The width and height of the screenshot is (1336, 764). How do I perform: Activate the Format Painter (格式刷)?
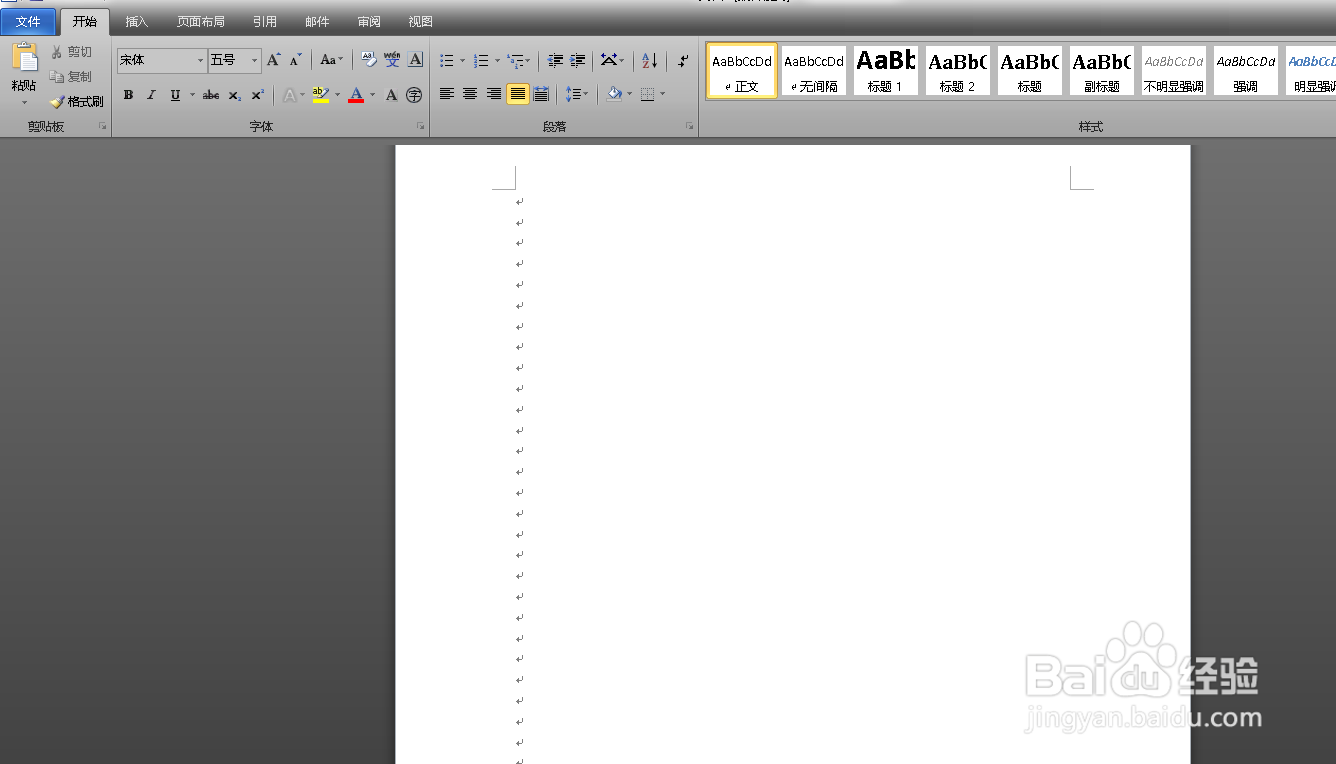(x=77, y=102)
